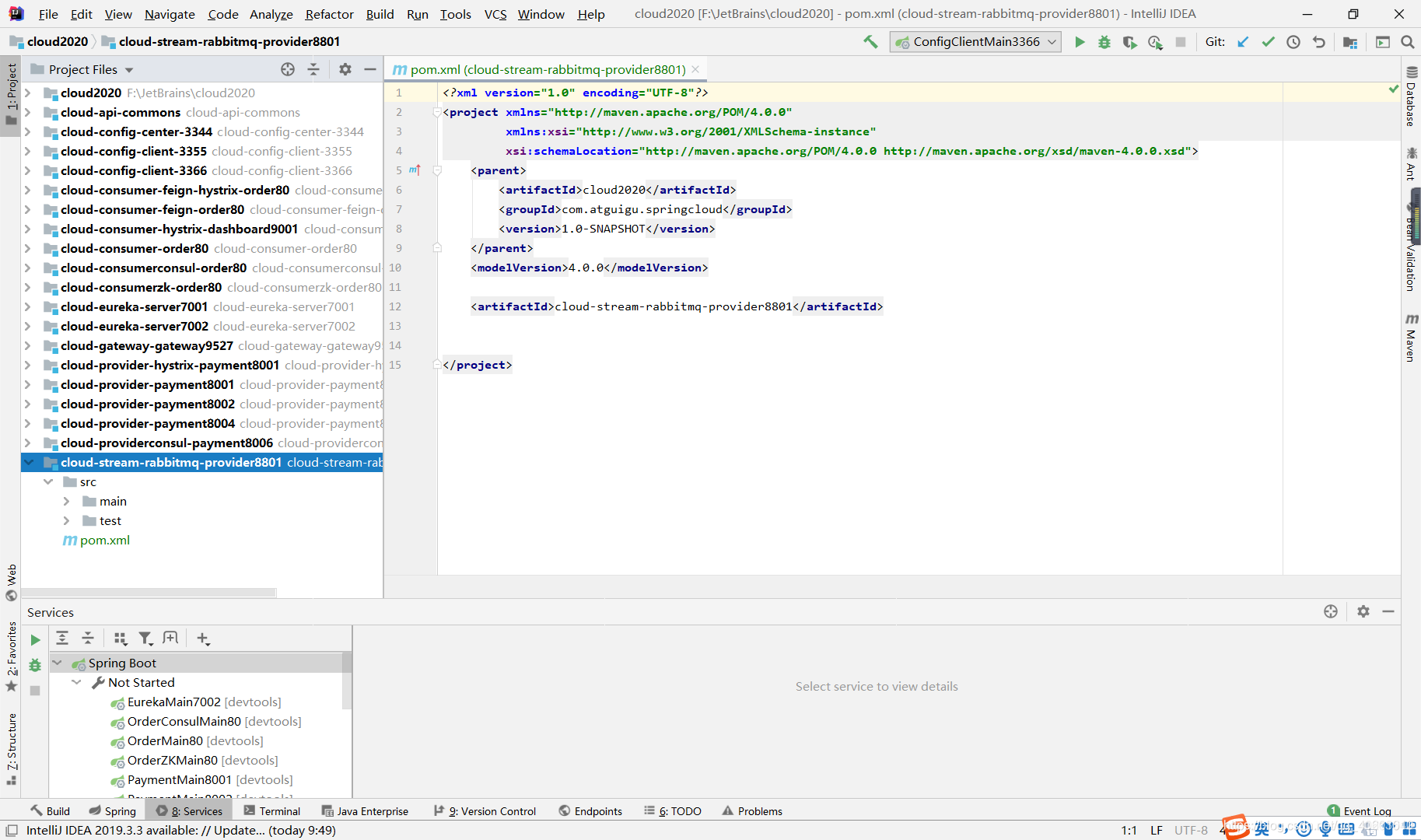Expand the cloud2020 root tree node

click(28, 93)
